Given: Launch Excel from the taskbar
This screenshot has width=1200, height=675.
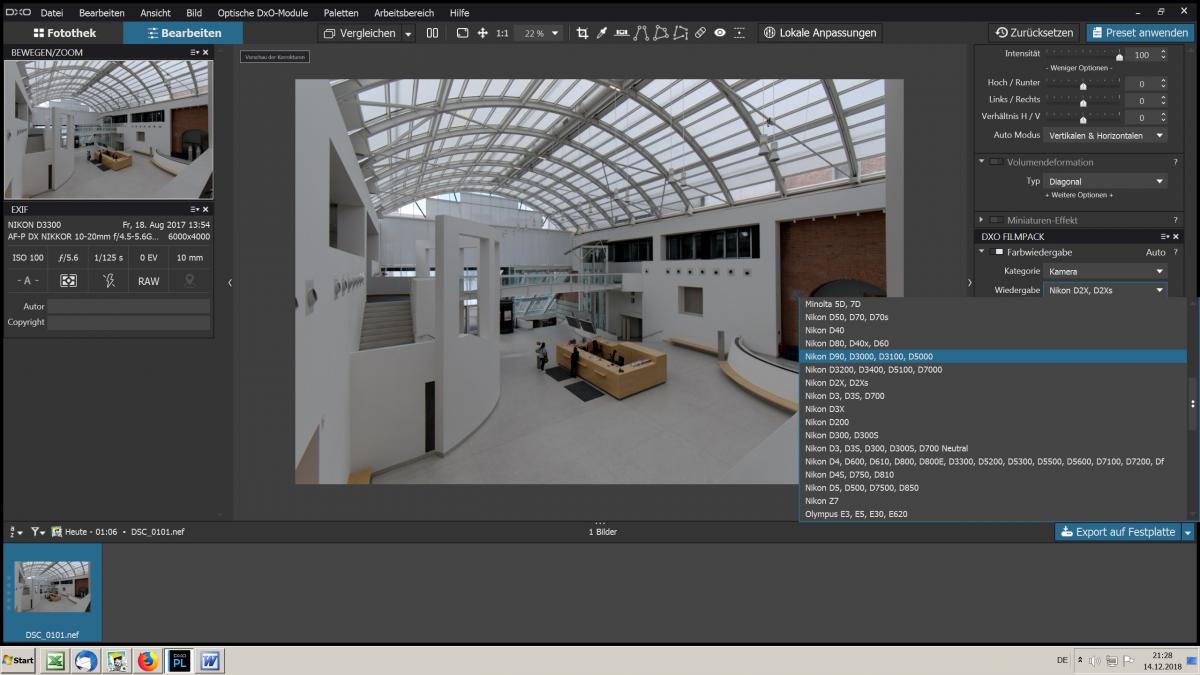Looking at the screenshot, I should (x=56, y=661).
